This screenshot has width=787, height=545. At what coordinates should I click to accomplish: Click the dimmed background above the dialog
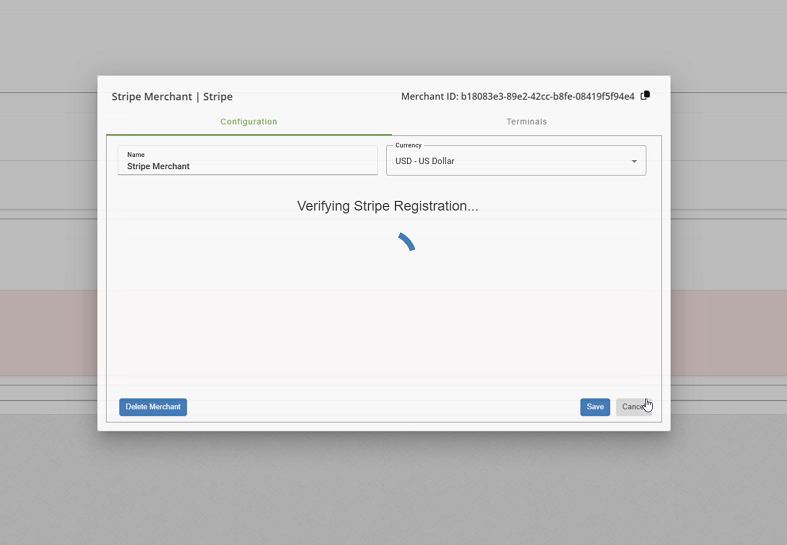click(393, 35)
